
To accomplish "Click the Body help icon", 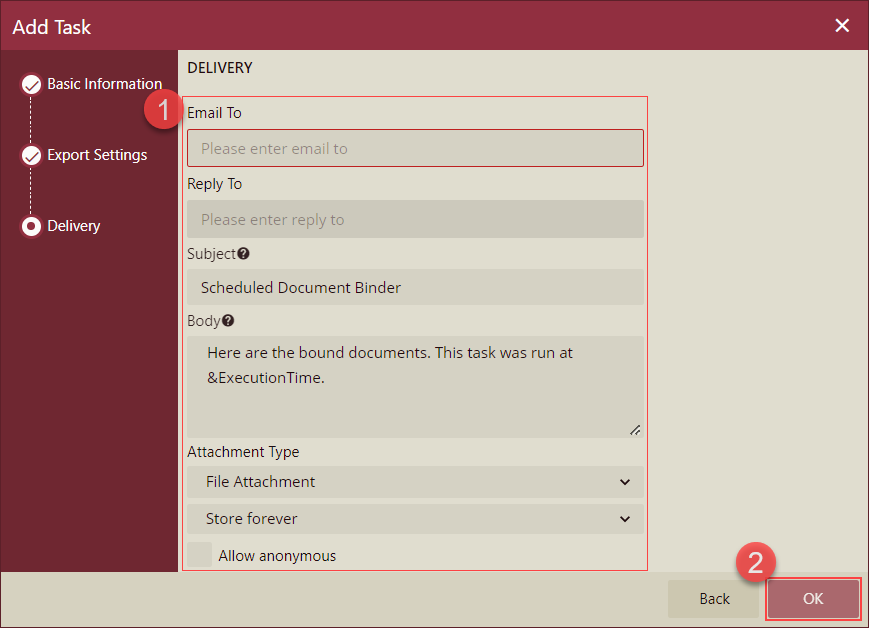I will (x=228, y=320).
